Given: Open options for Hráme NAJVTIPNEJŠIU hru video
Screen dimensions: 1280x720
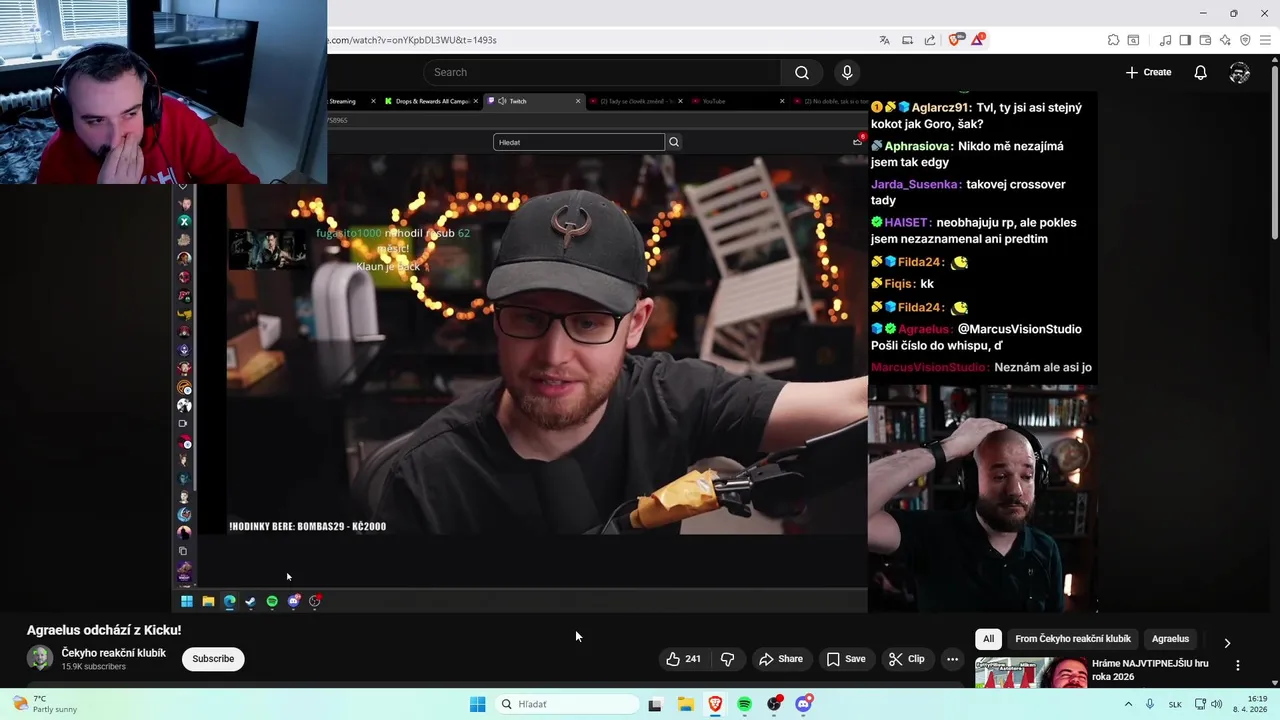Looking at the screenshot, I should click(x=1238, y=665).
